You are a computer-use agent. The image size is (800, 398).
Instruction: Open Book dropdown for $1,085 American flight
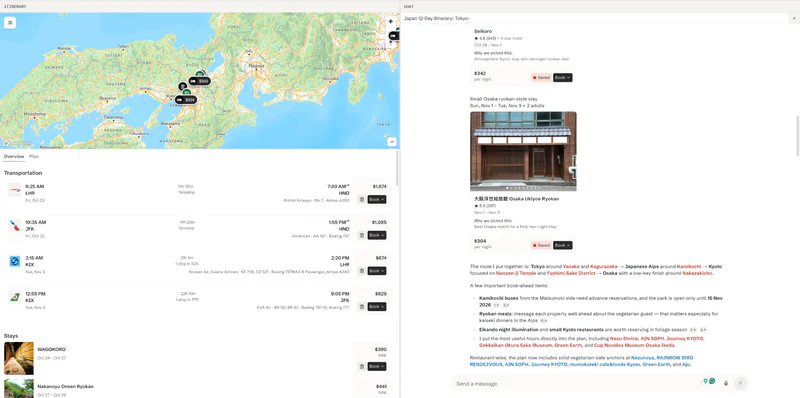377,235
